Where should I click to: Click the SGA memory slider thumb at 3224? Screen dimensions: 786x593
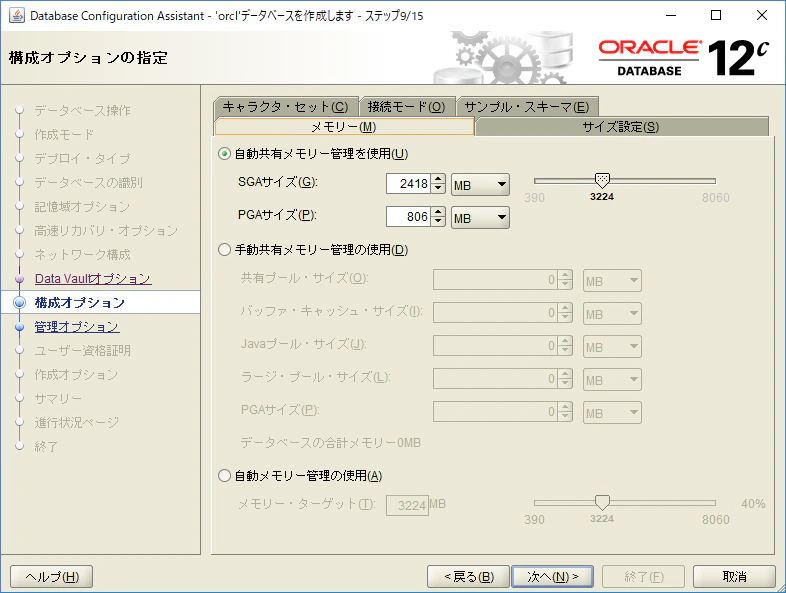[602, 180]
